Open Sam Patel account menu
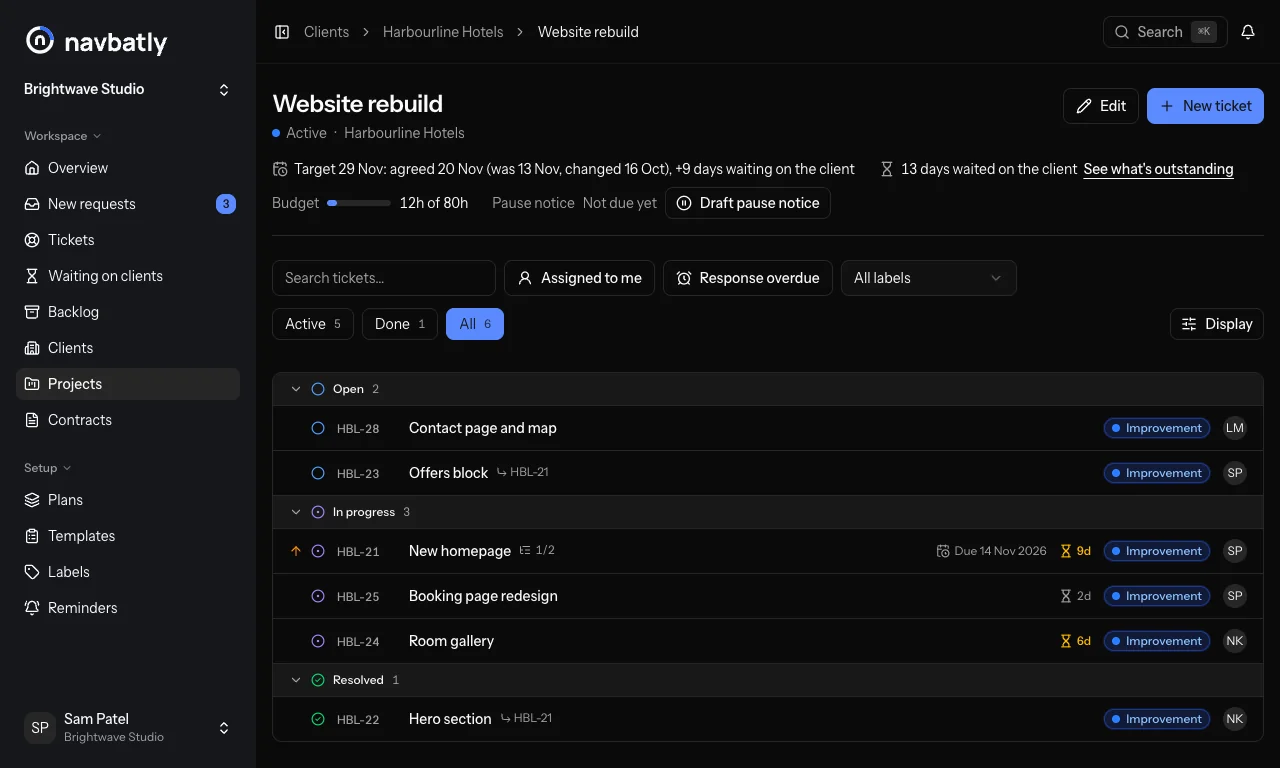This screenshot has height=768, width=1280. click(x=128, y=728)
